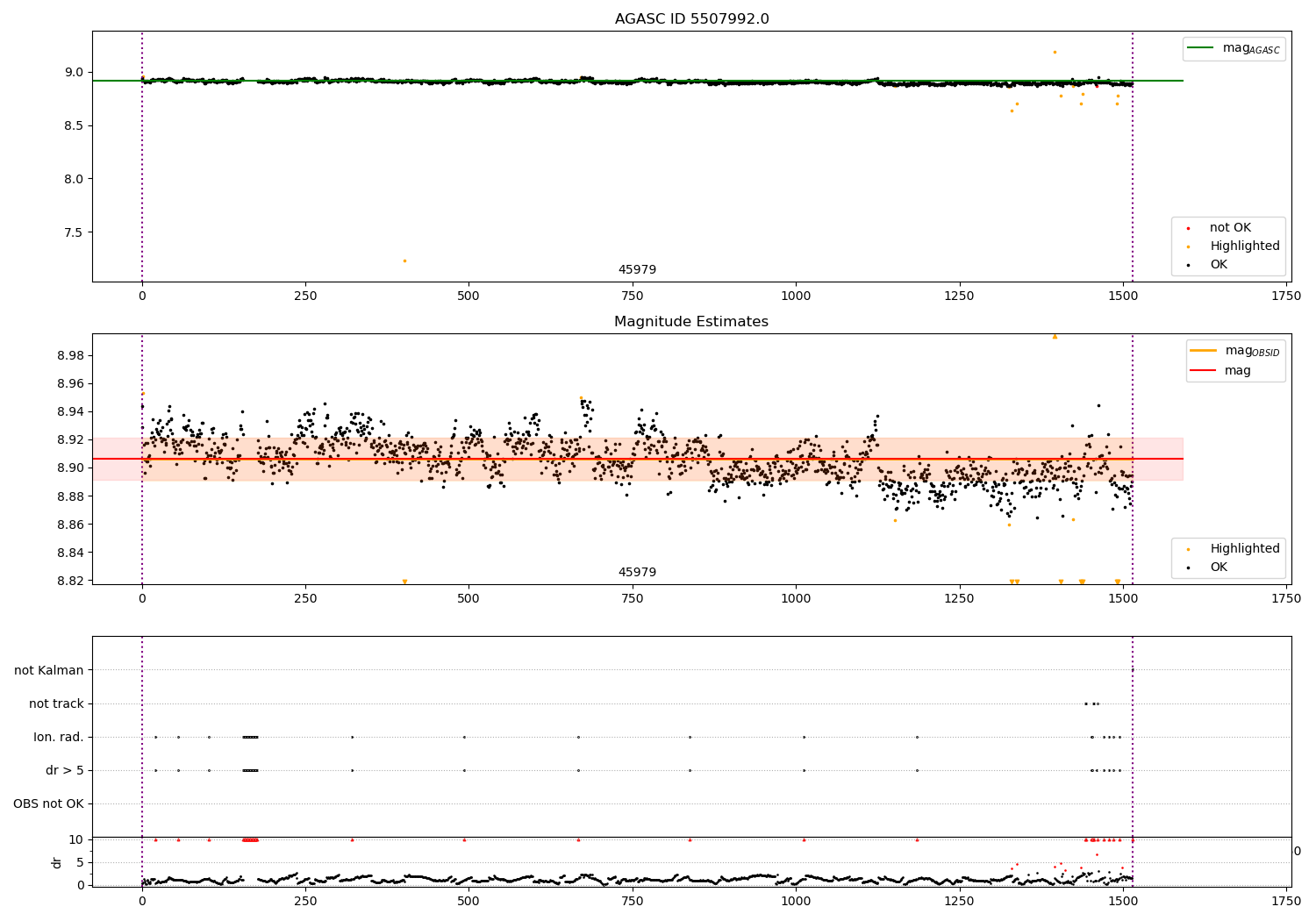Click the green line sample in the top legend

point(1201,48)
